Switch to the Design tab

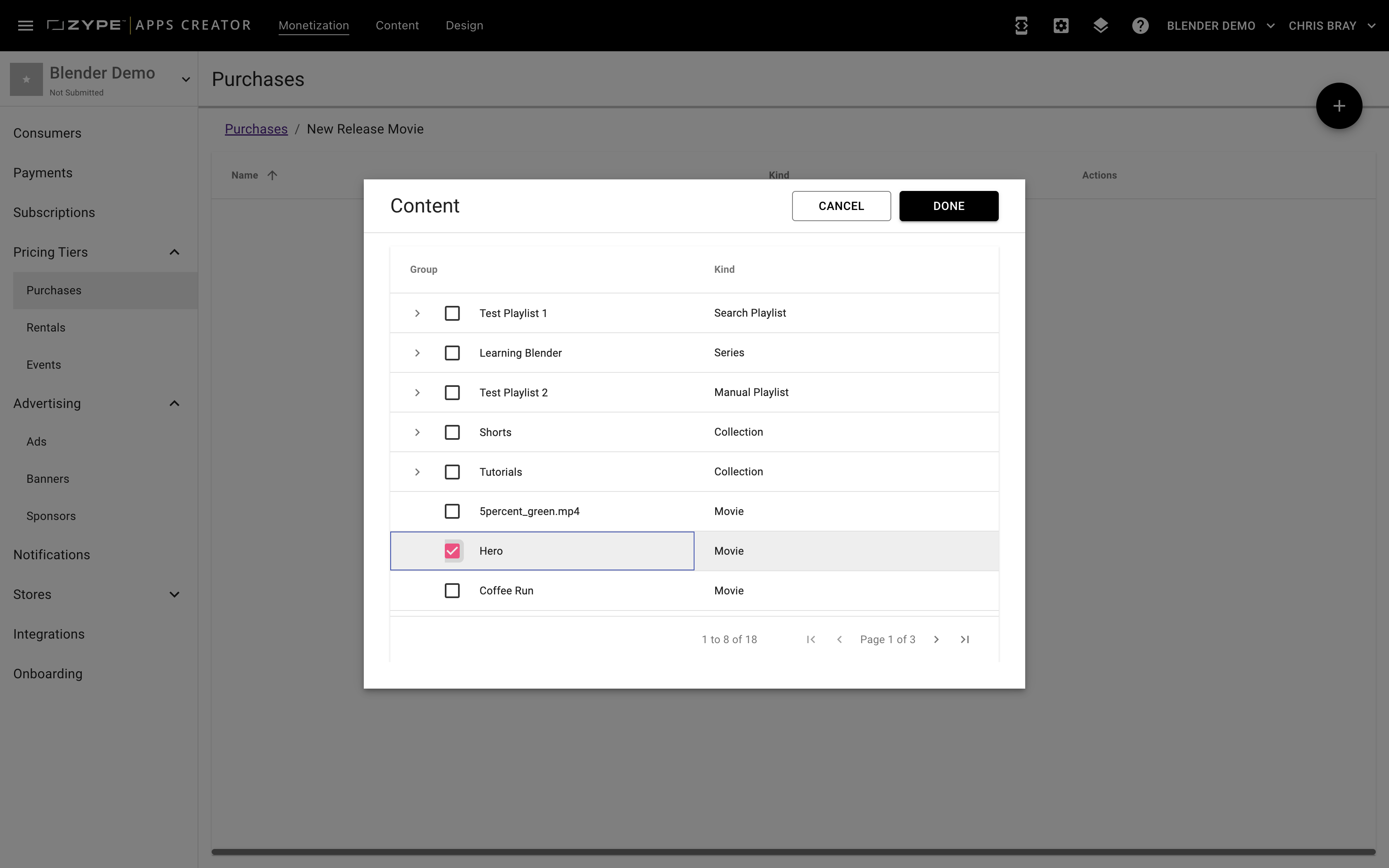[x=464, y=25]
